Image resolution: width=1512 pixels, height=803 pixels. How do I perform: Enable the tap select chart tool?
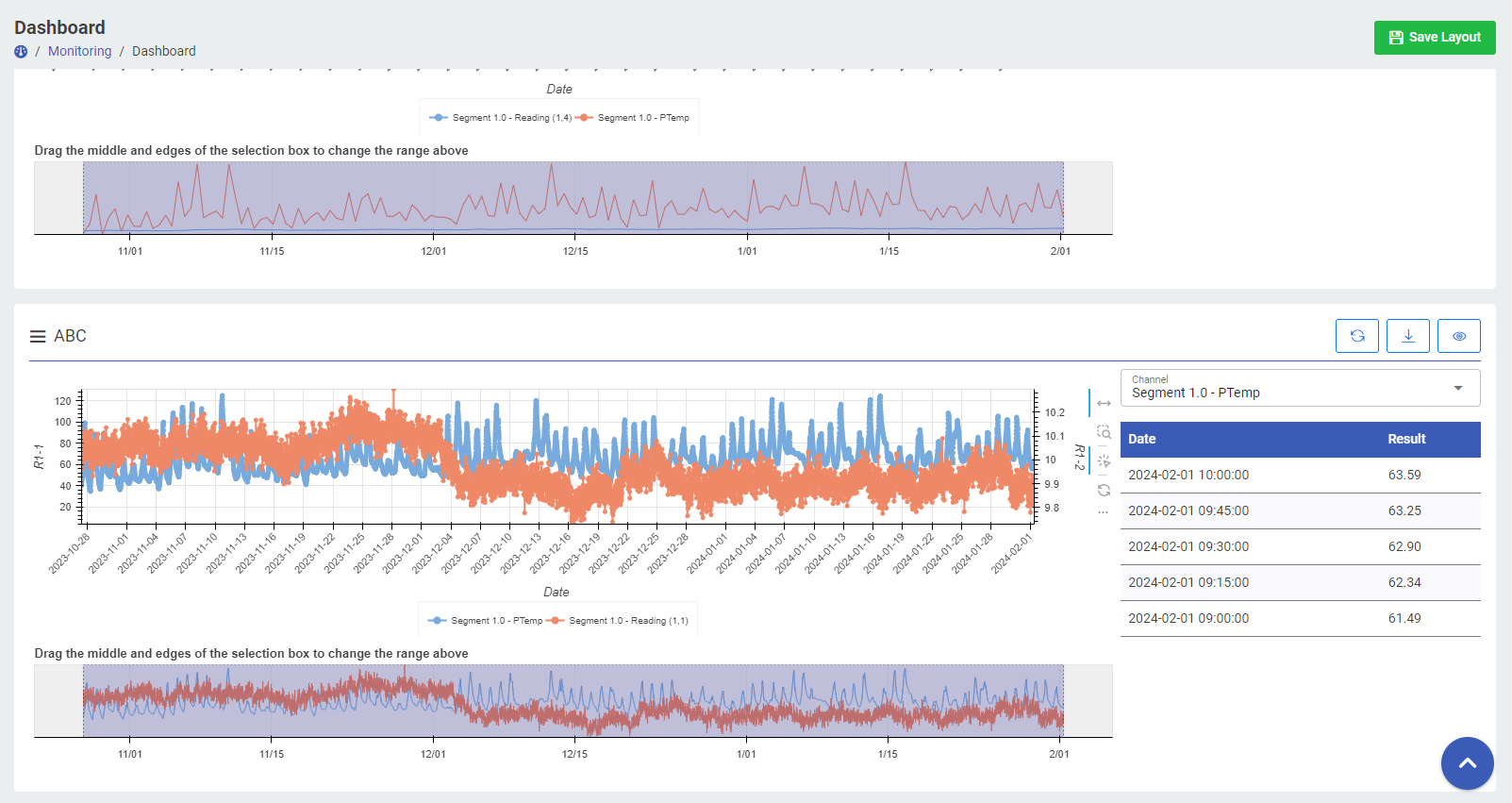pyautogui.click(x=1104, y=461)
